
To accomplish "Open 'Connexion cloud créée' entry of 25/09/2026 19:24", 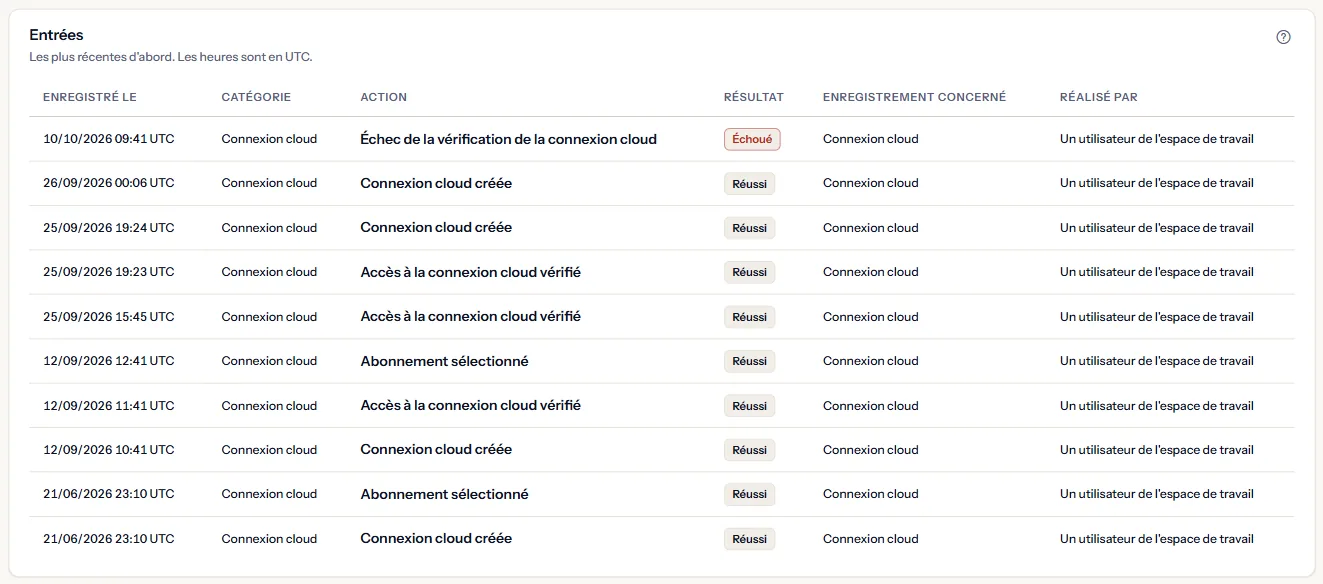I will [436, 228].
